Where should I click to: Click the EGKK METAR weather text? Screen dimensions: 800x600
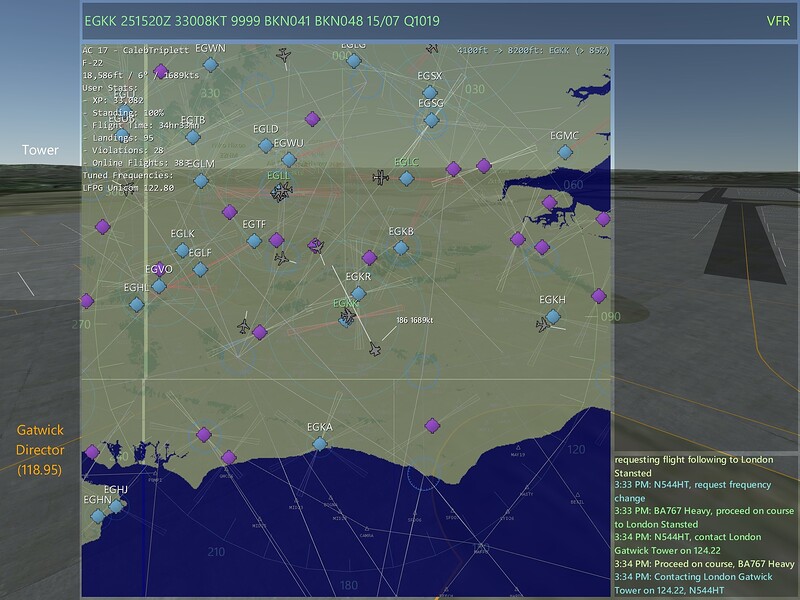262,21
